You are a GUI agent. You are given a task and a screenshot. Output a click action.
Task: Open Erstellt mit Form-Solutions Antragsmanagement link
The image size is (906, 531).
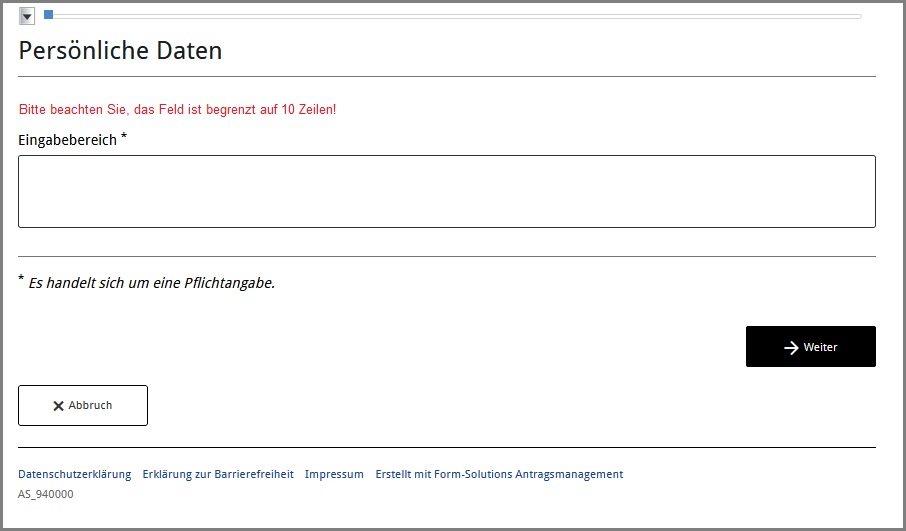click(x=499, y=474)
